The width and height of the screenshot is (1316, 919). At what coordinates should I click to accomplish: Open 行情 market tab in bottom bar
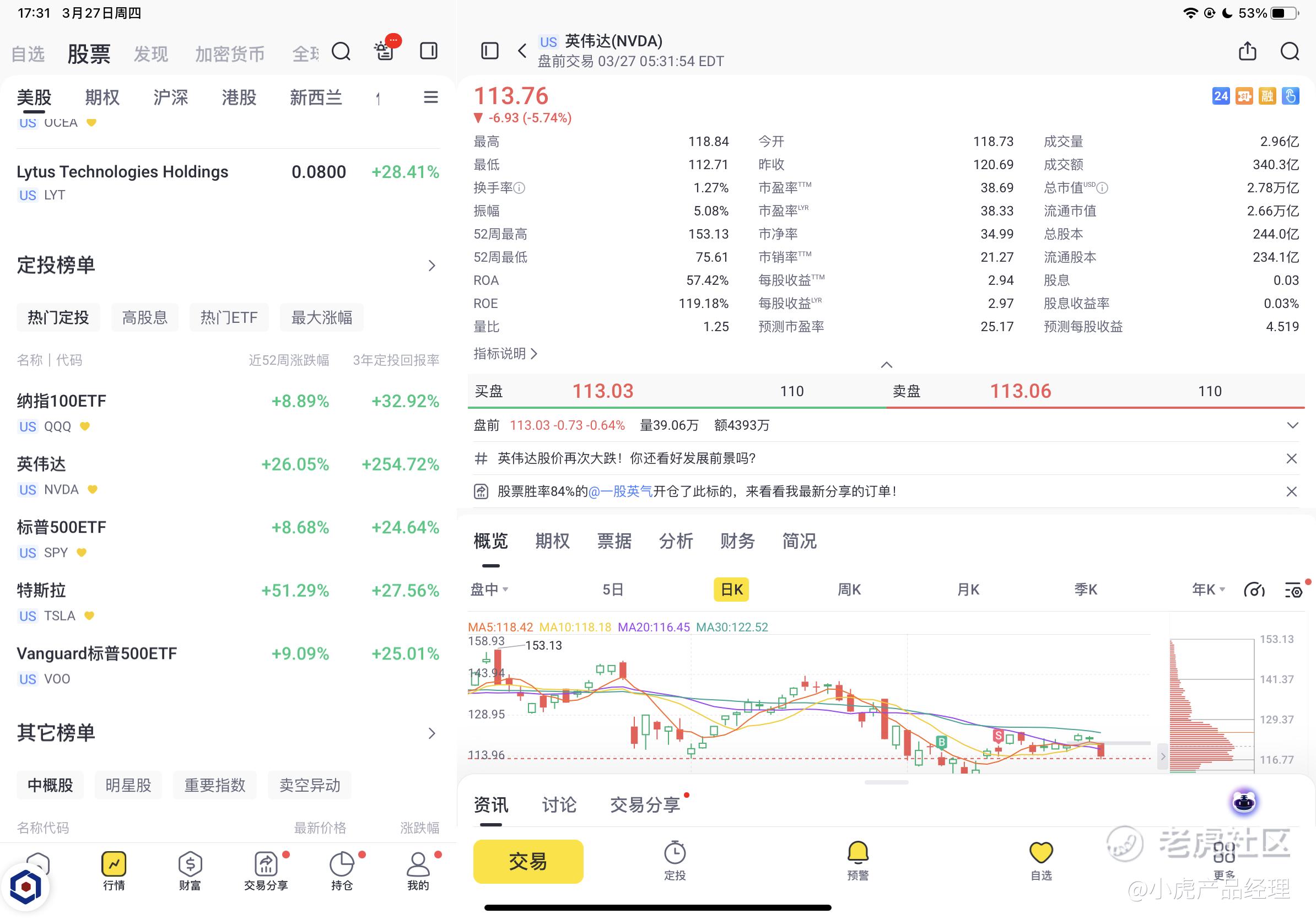click(114, 871)
